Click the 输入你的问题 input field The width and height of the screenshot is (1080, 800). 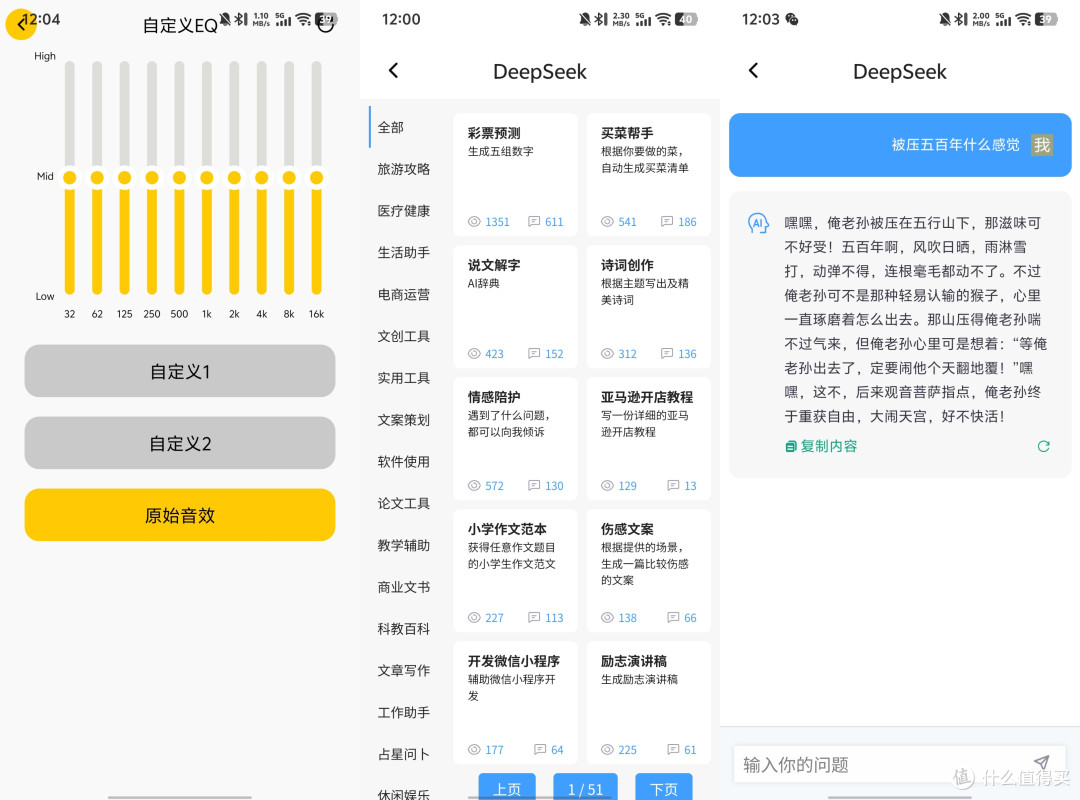[882, 764]
